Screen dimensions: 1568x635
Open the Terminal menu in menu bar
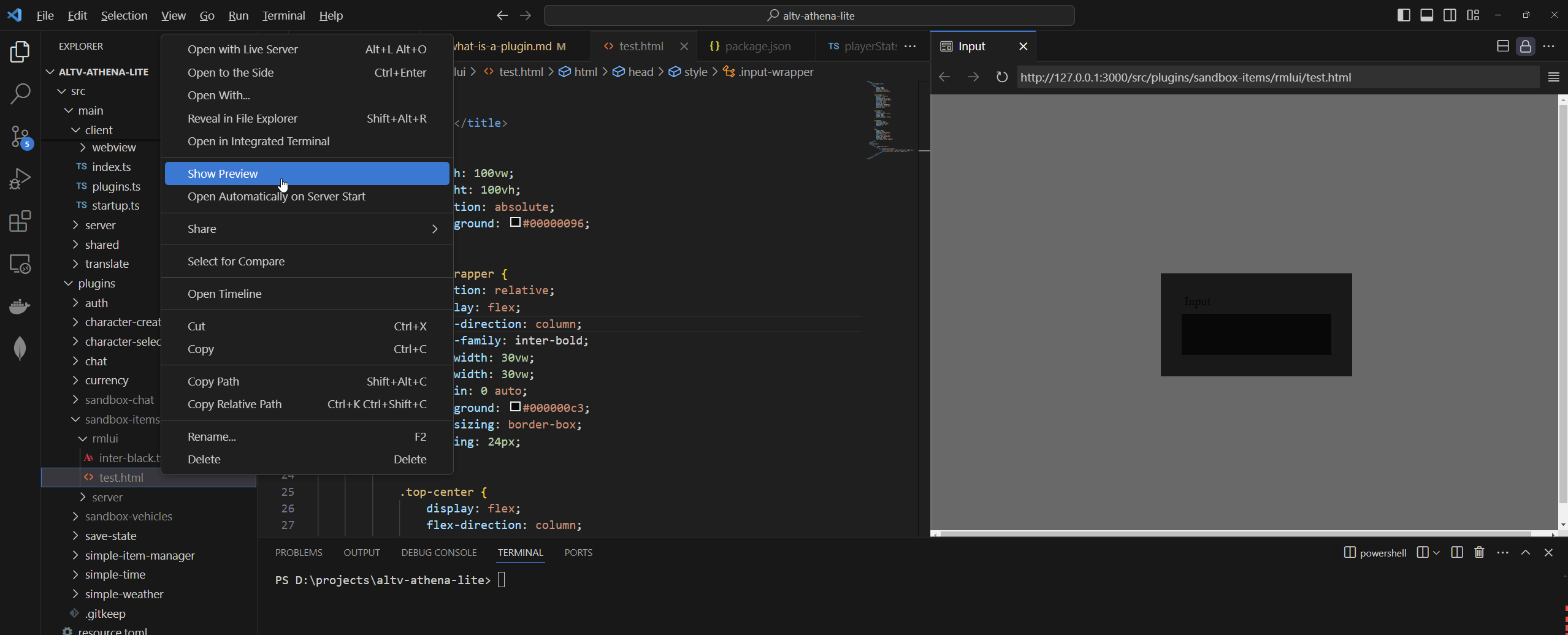[283, 15]
